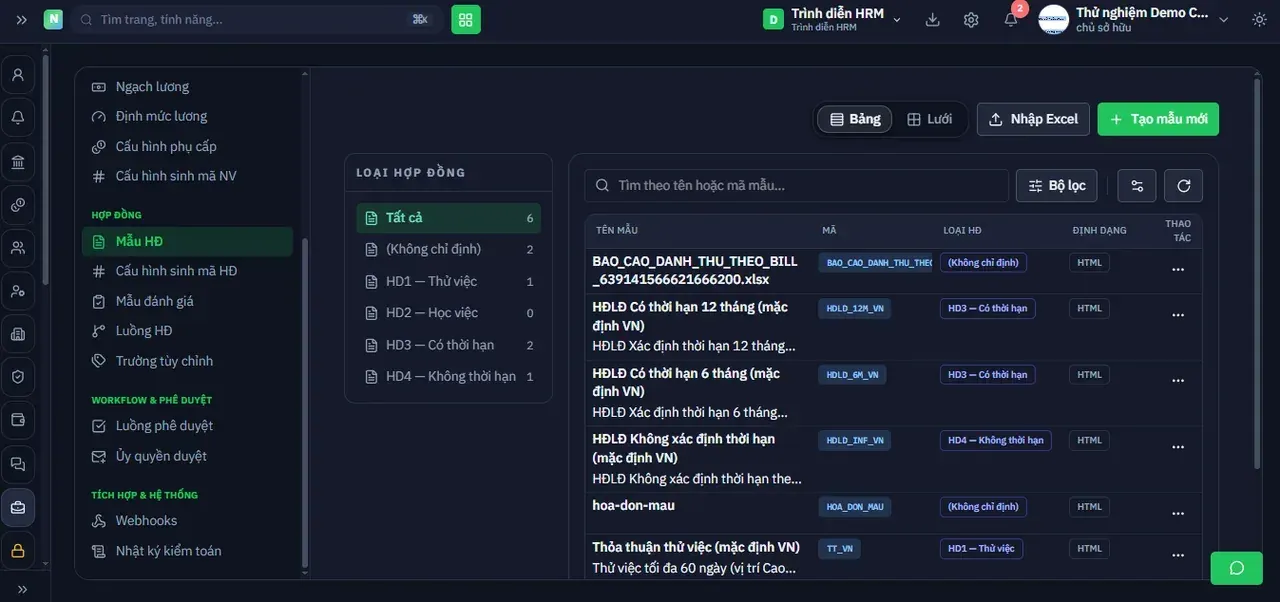Click the Nhập Excel button

click(x=1034, y=119)
